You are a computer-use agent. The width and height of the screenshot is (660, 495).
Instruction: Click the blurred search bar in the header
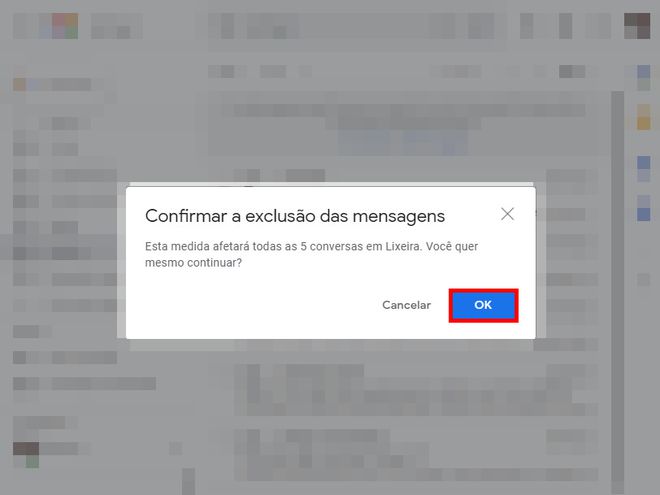click(x=358, y=26)
